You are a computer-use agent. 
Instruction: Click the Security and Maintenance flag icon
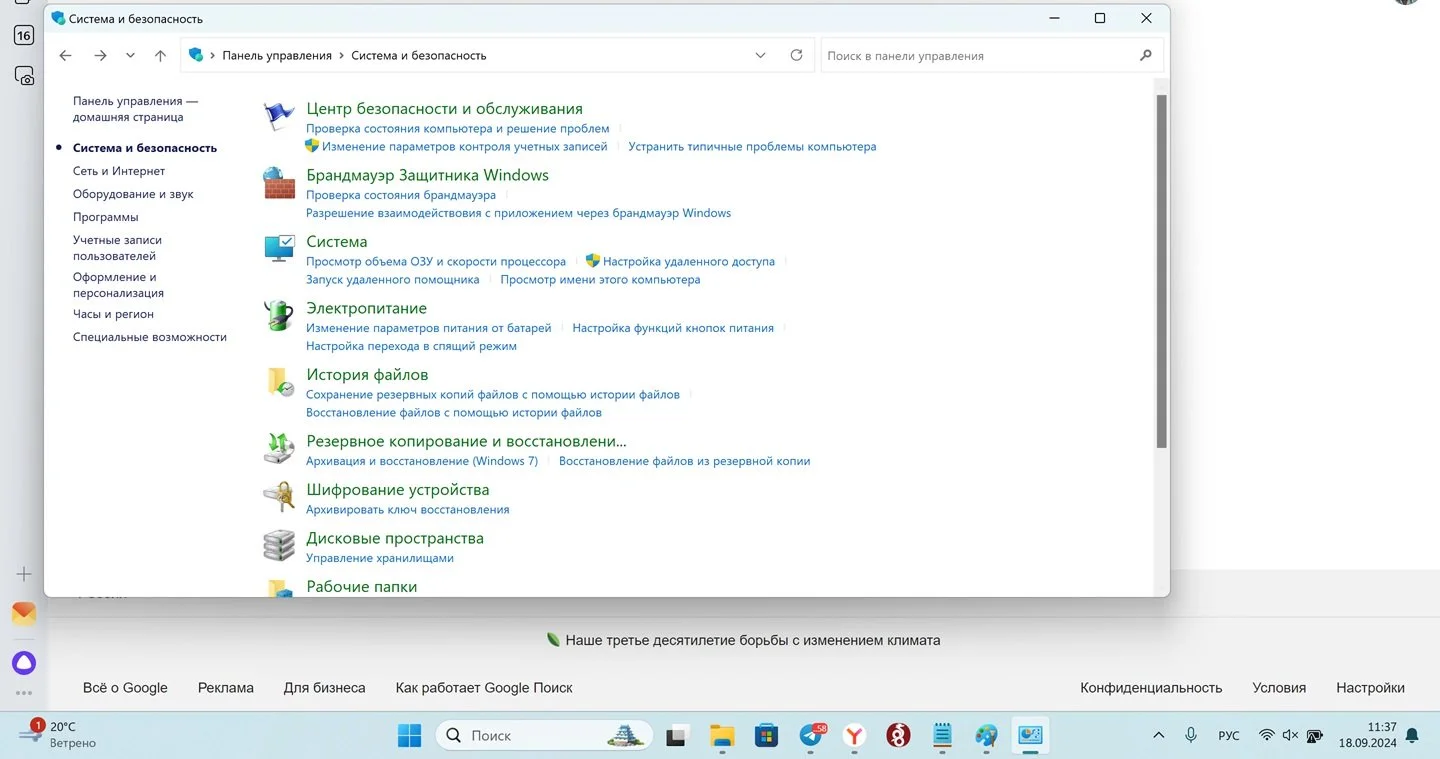click(279, 116)
